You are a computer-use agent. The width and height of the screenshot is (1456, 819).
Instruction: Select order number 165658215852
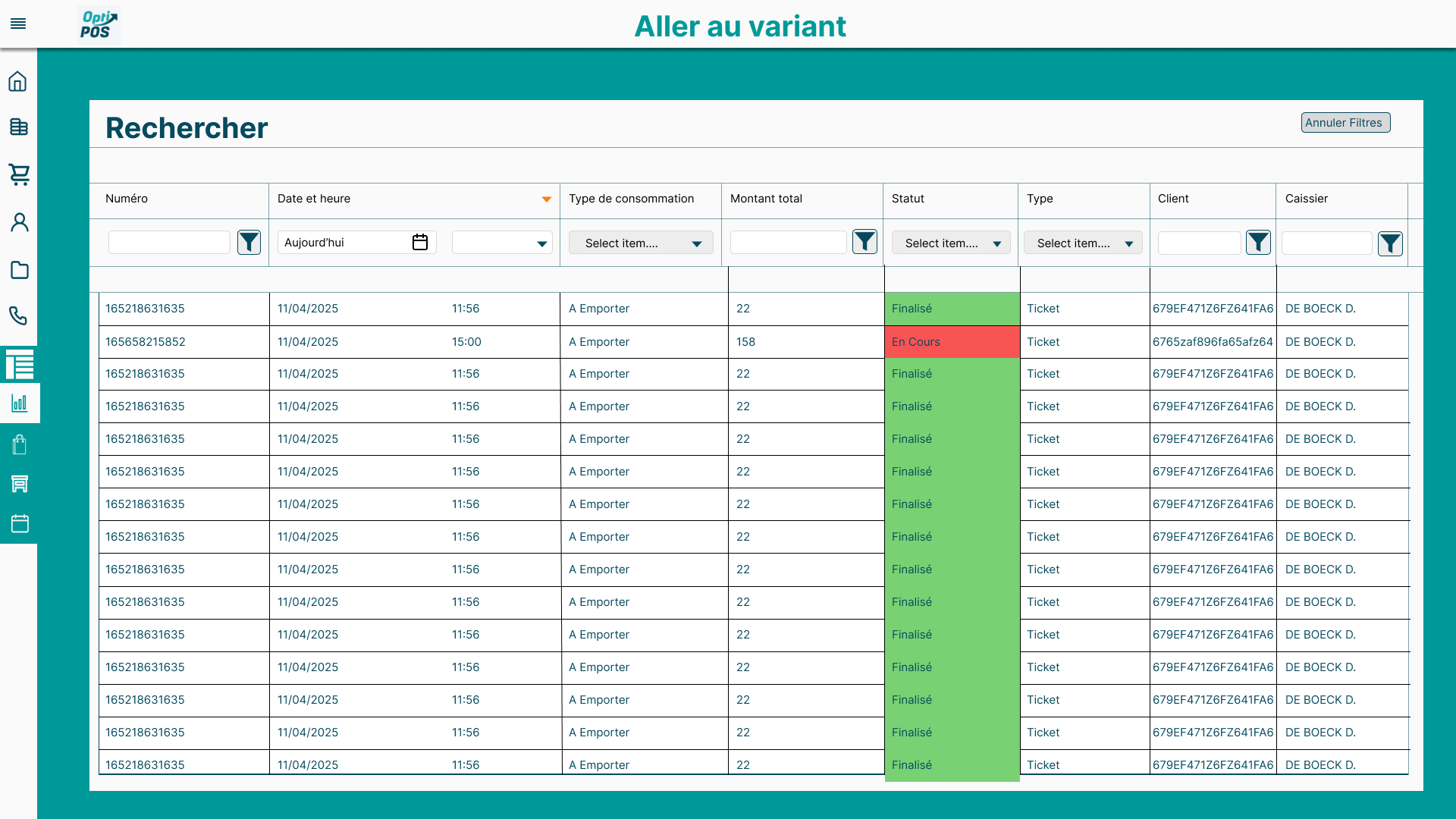coord(146,342)
